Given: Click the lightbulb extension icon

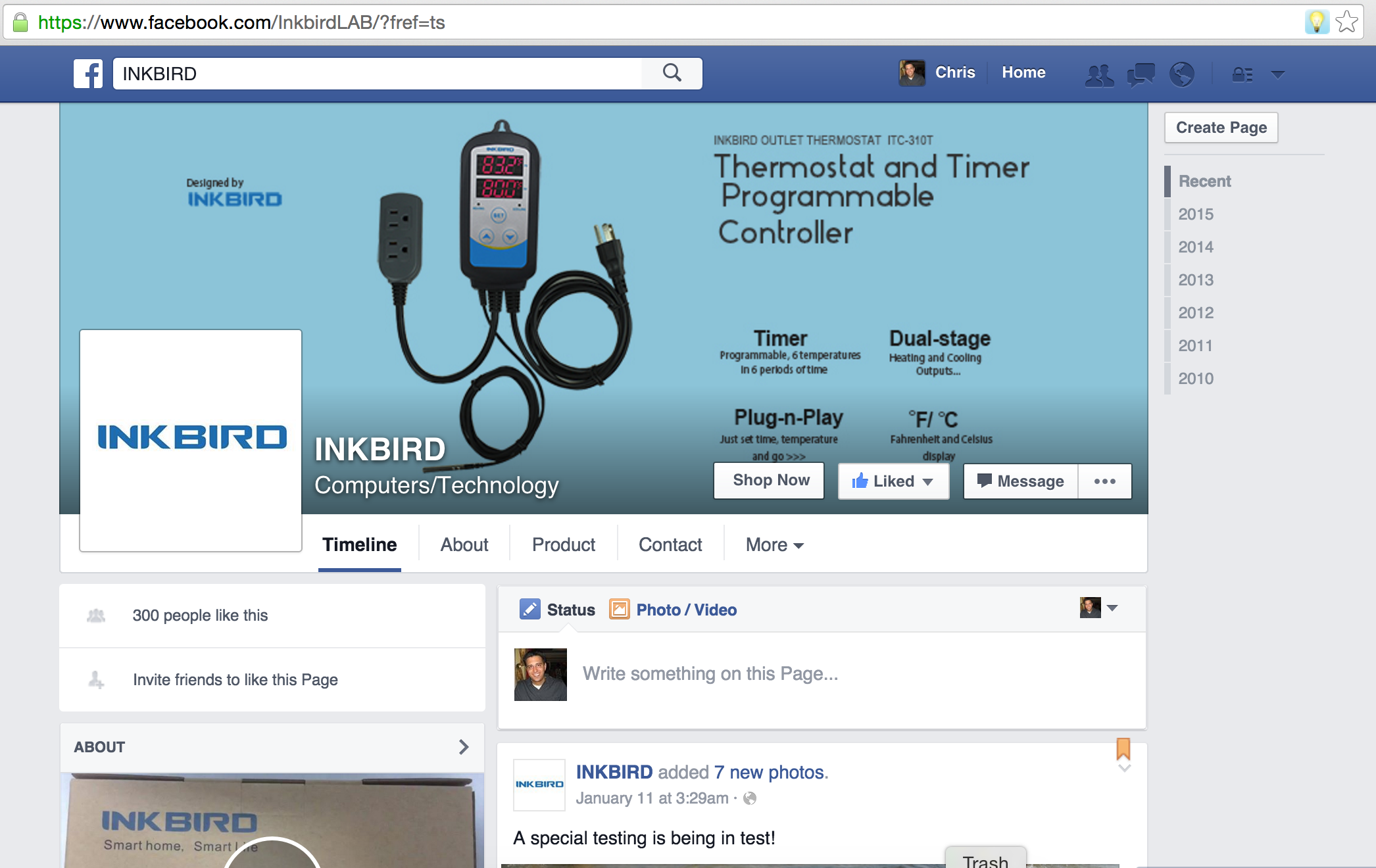Looking at the screenshot, I should 1317,22.
